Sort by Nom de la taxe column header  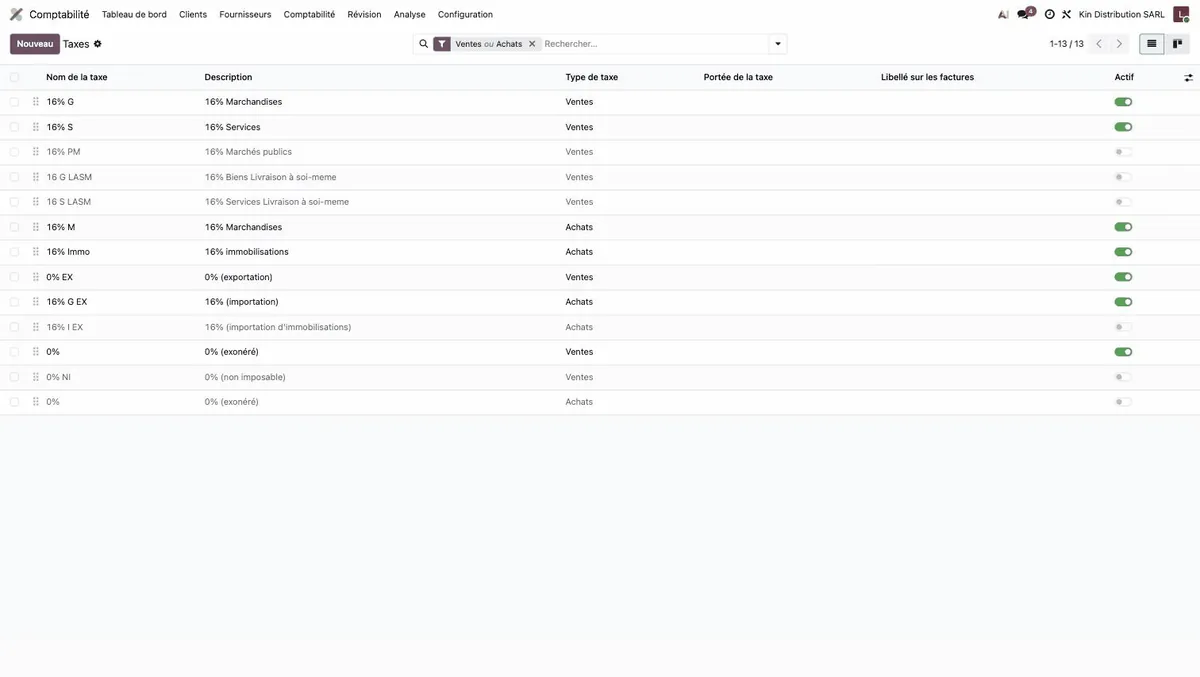coord(77,77)
